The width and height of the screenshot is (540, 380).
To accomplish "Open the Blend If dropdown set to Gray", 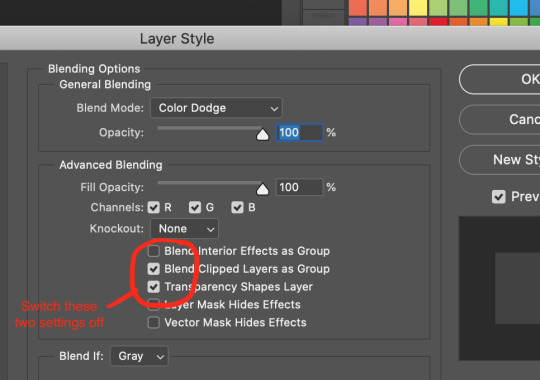I will 139,356.
